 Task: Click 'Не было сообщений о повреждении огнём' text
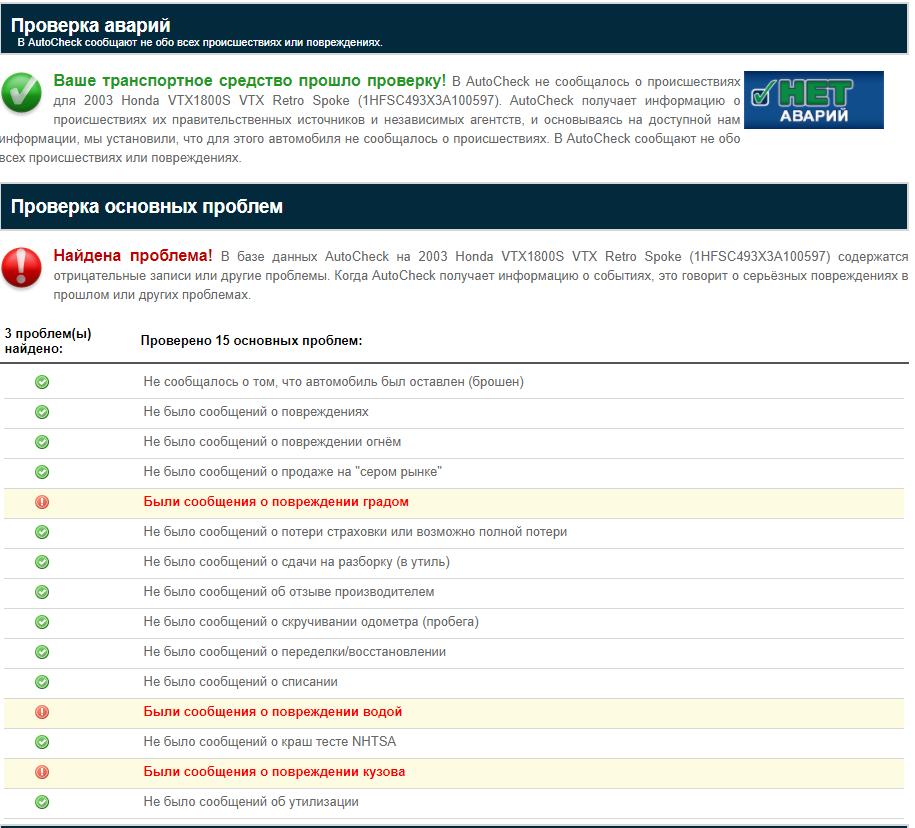click(x=272, y=442)
